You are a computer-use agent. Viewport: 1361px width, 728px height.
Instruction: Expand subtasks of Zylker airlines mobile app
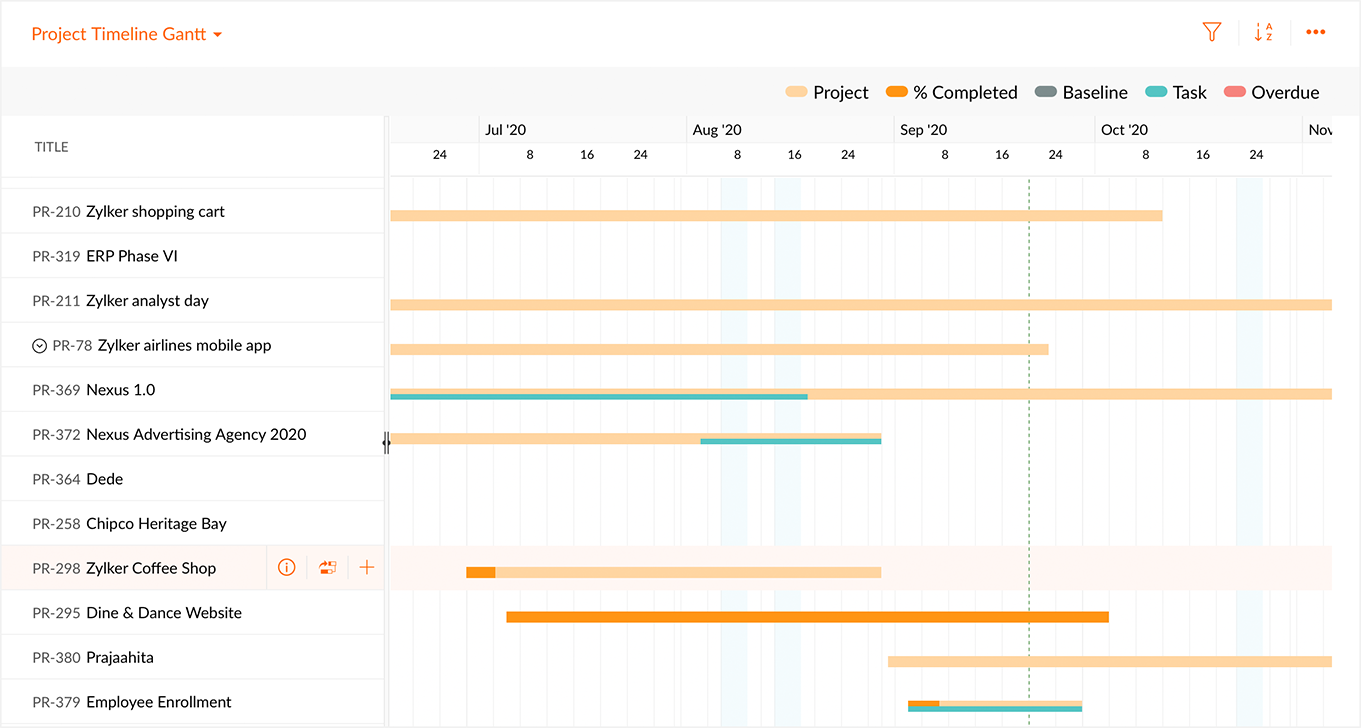pos(39,345)
